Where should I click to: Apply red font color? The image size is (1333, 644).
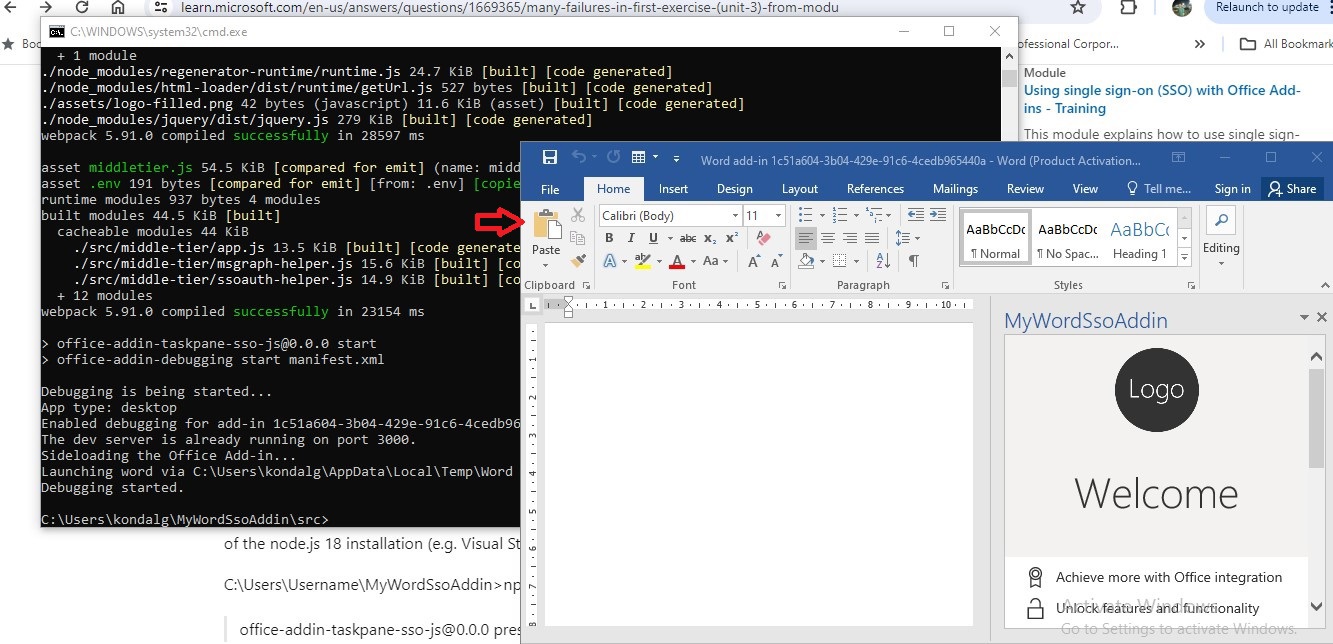pyautogui.click(x=677, y=261)
